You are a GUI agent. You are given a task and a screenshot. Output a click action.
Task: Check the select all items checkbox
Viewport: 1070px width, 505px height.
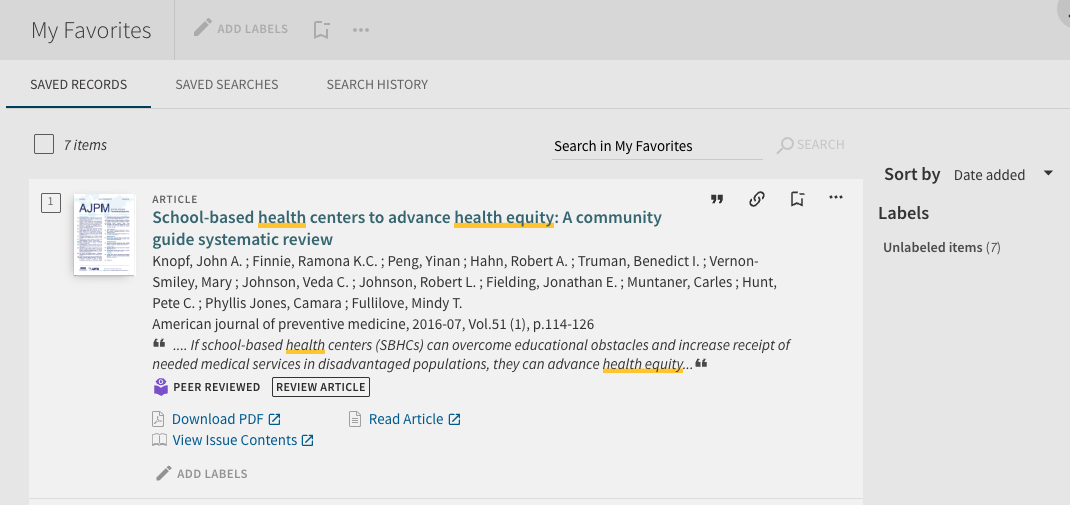[x=44, y=145]
